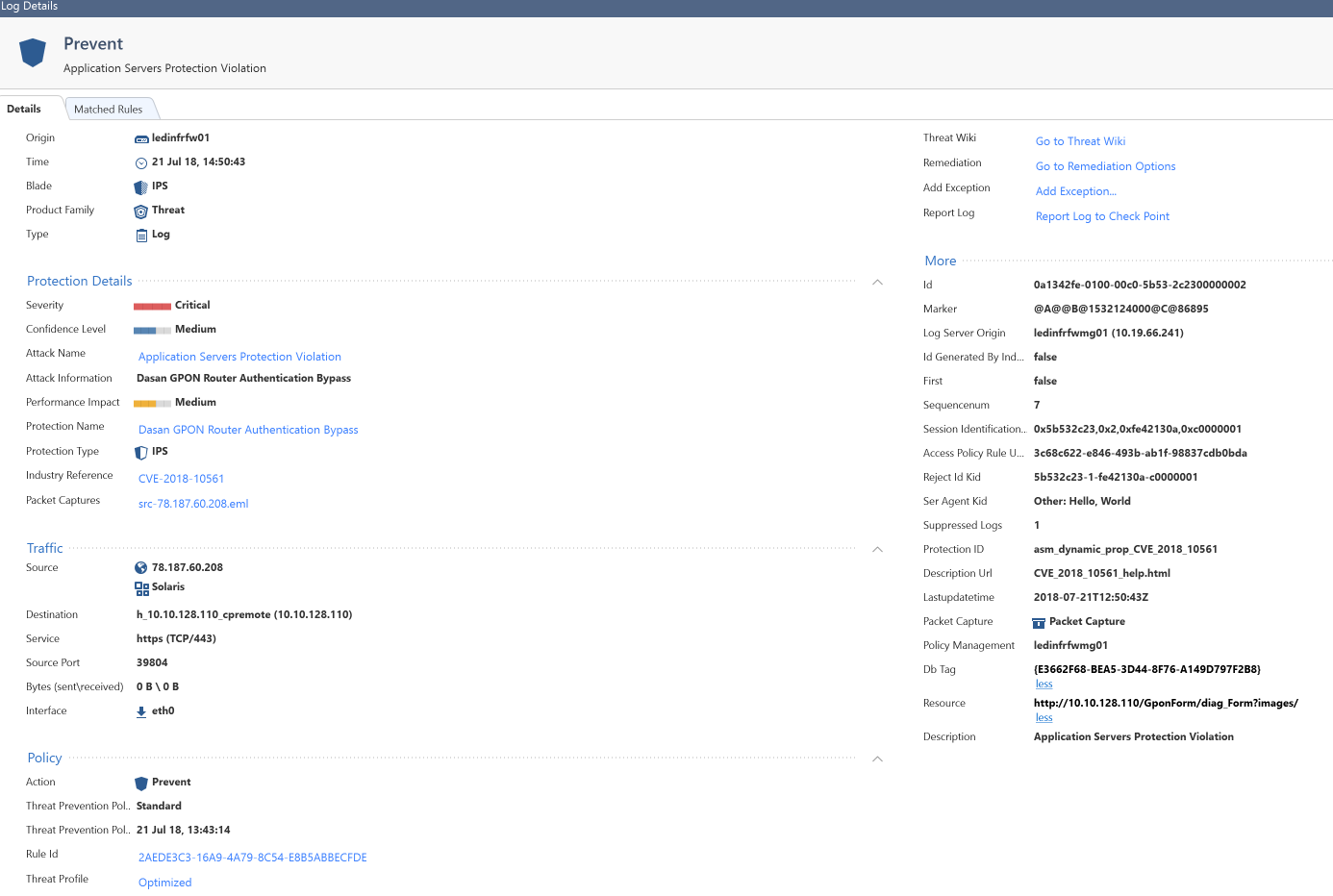Click the blue Prevent shield header icon

[x=33, y=52]
